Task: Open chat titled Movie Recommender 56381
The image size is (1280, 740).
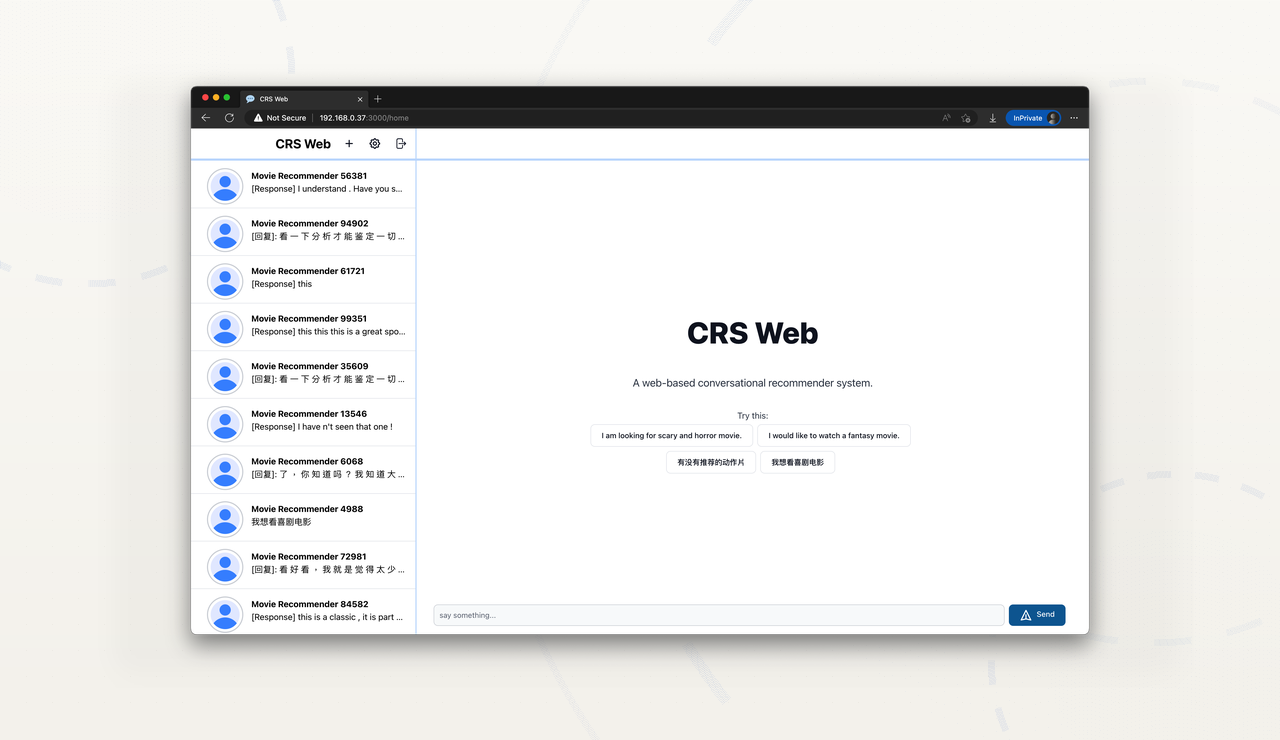Action: (309, 176)
